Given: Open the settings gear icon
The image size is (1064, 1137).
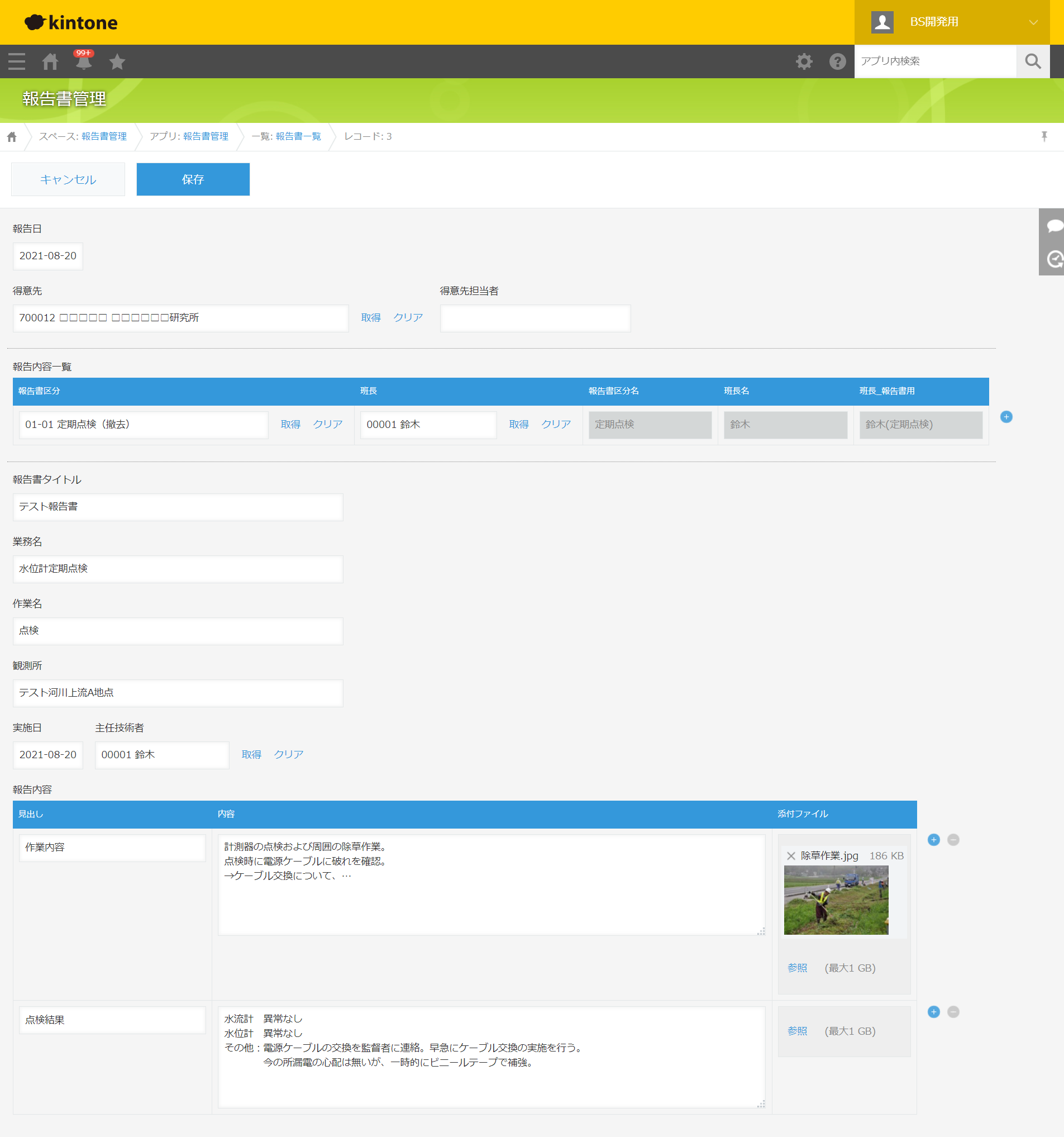Looking at the screenshot, I should [x=804, y=61].
